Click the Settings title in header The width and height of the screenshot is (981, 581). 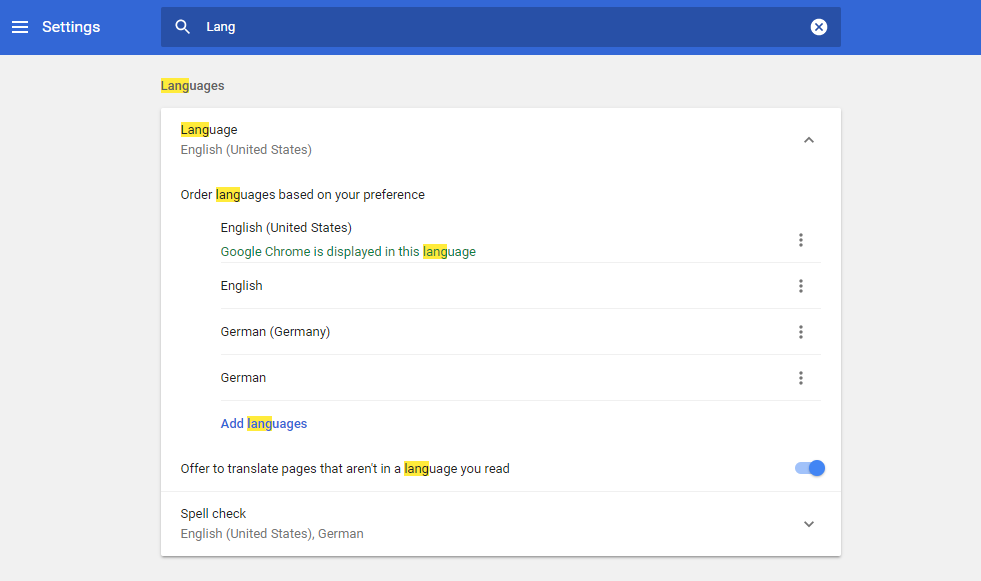tap(71, 27)
